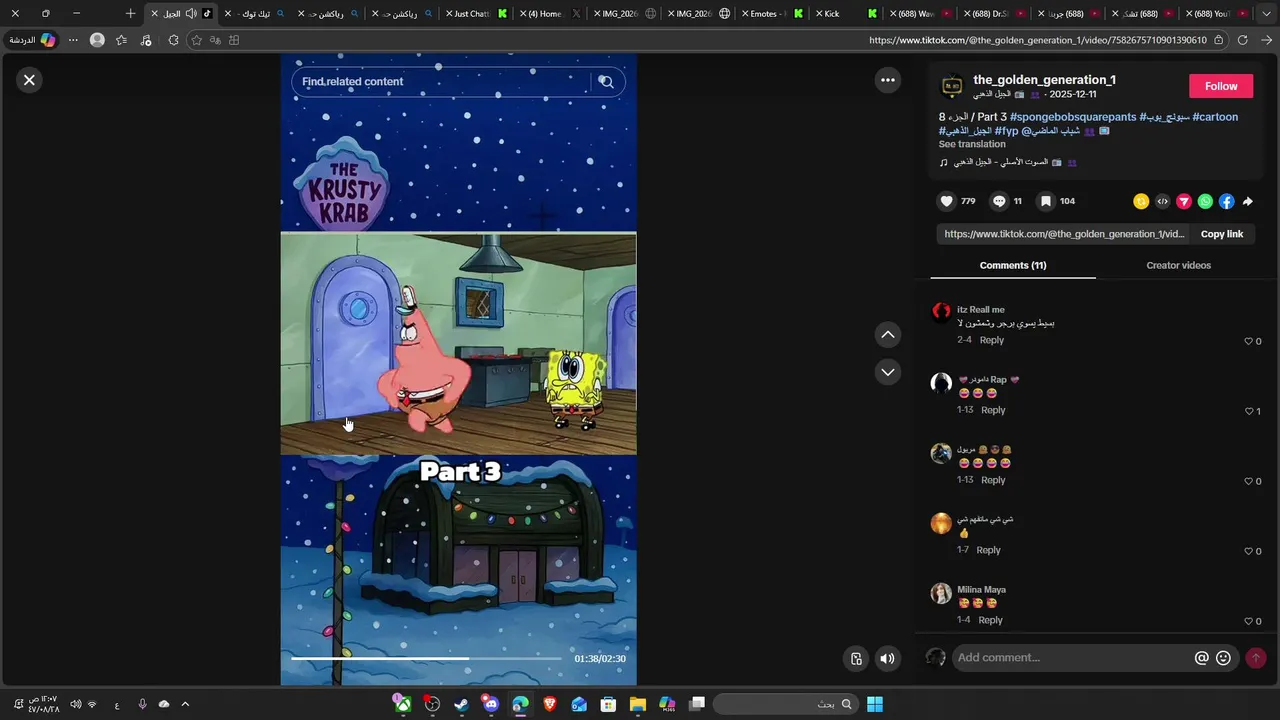Click the pink send to friends icon
The image size is (1280, 720).
coord(1184,201)
